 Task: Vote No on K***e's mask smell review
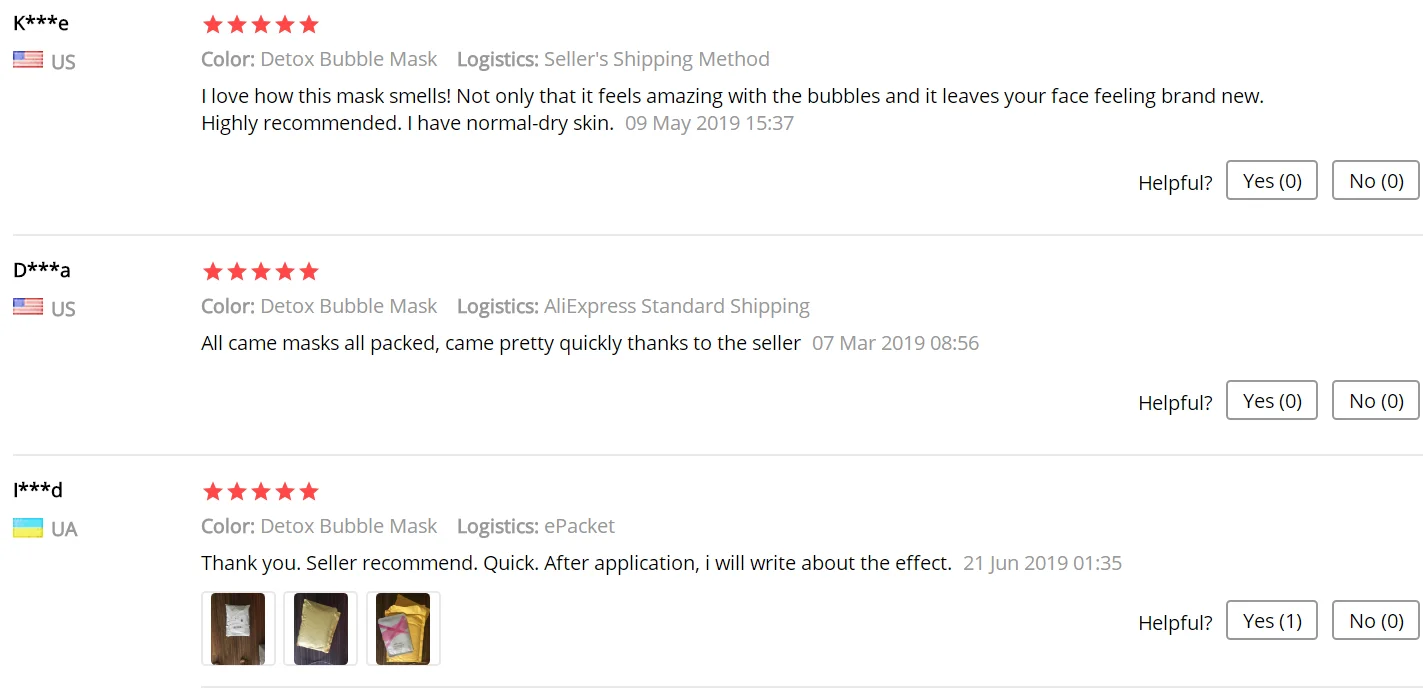pos(1376,181)
